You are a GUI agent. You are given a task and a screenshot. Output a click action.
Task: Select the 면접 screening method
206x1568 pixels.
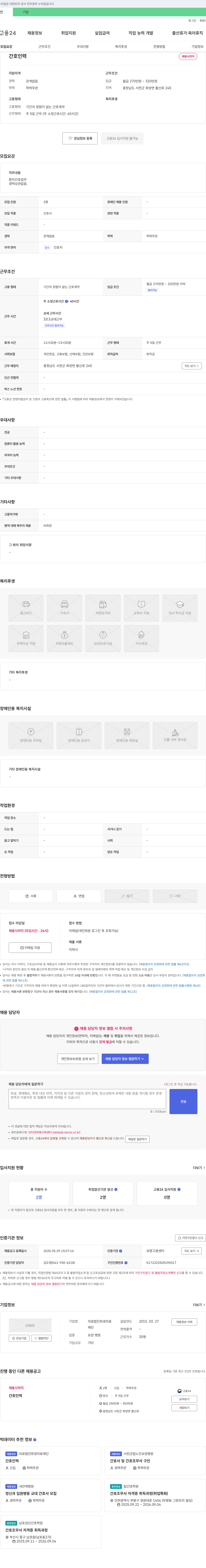tap(79, 896)
